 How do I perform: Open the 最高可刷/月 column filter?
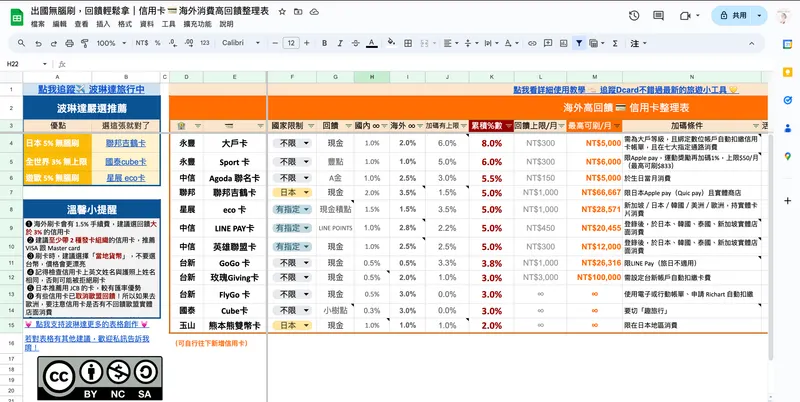pyautogui.click(x=617, y=126)
